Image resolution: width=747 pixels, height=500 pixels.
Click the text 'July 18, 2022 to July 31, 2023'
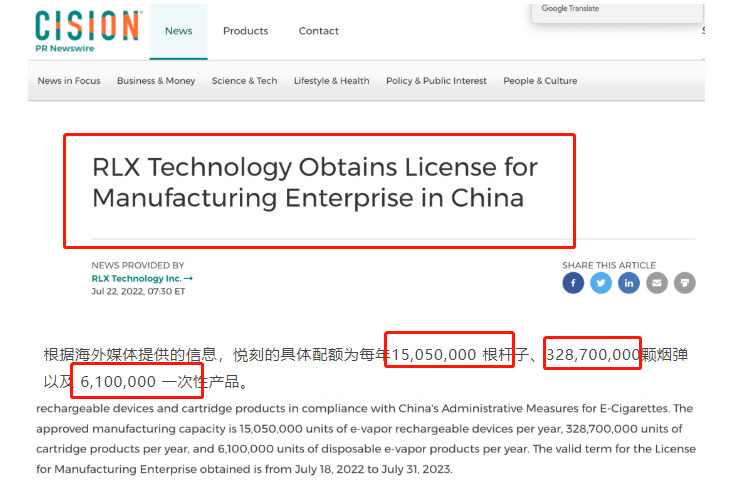(x=372, y=470)
